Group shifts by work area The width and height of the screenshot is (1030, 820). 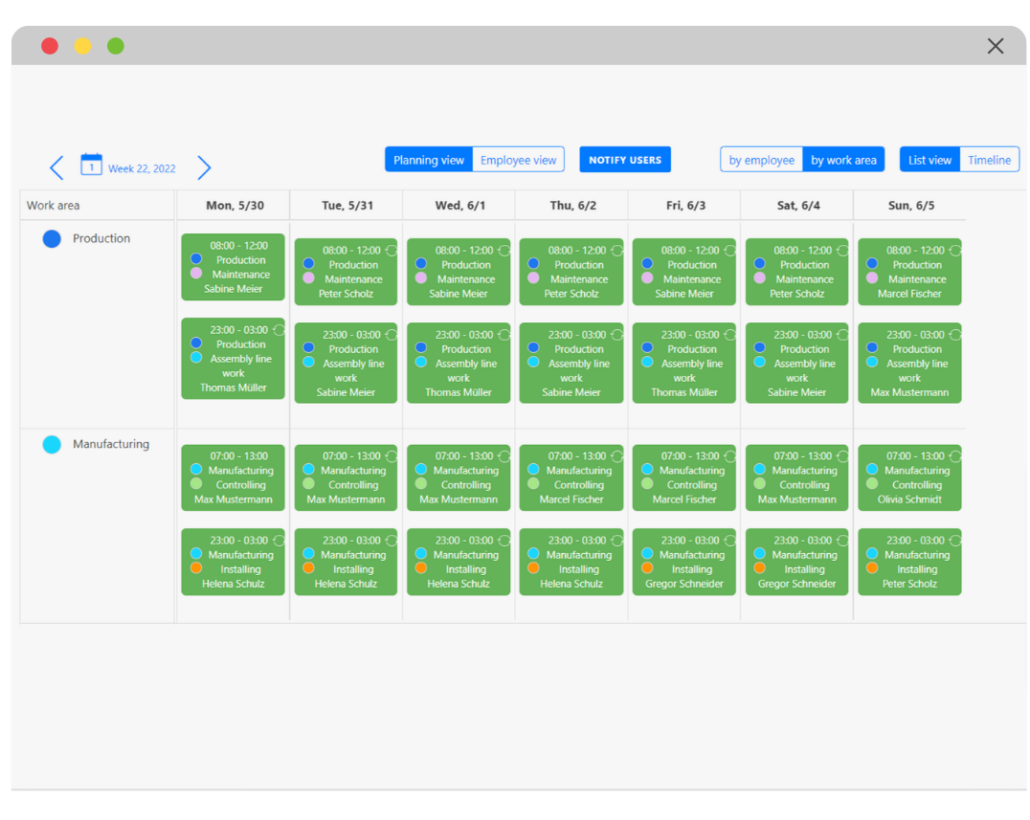pyautogui.click(x=843, y=160)
